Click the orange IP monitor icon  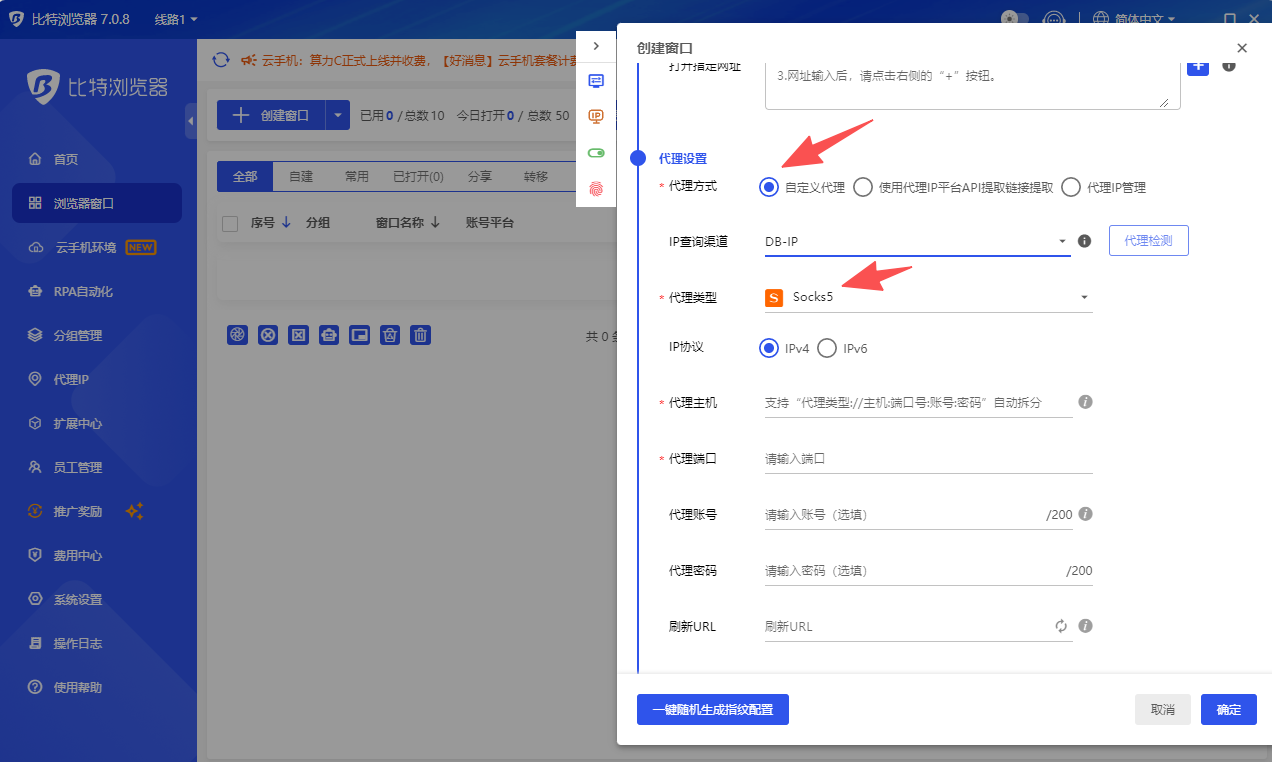click(596, 116)
